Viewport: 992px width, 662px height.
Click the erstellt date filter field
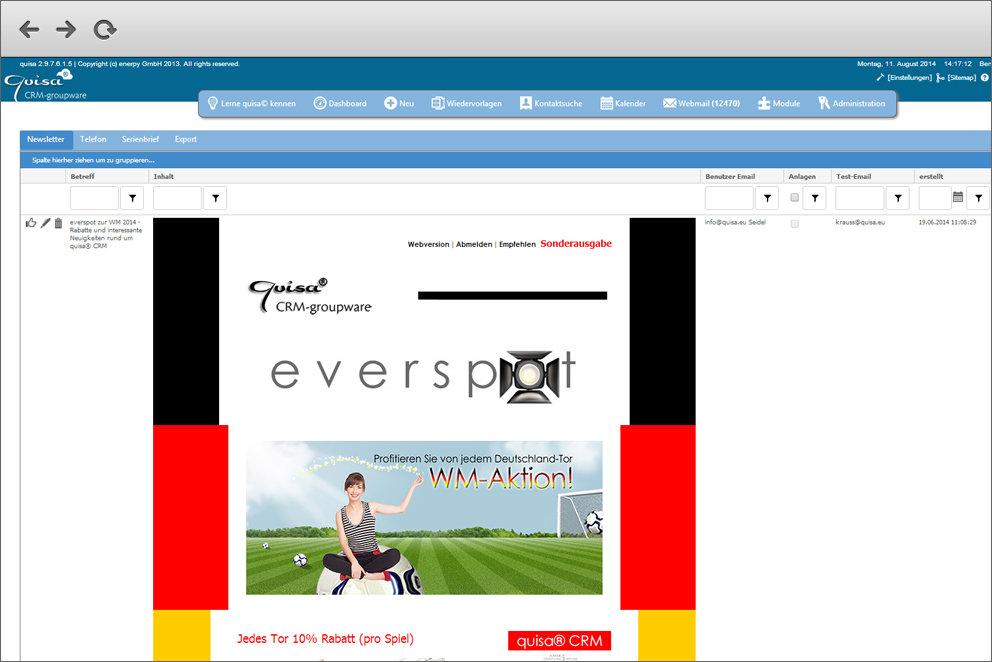pos(935,198)
